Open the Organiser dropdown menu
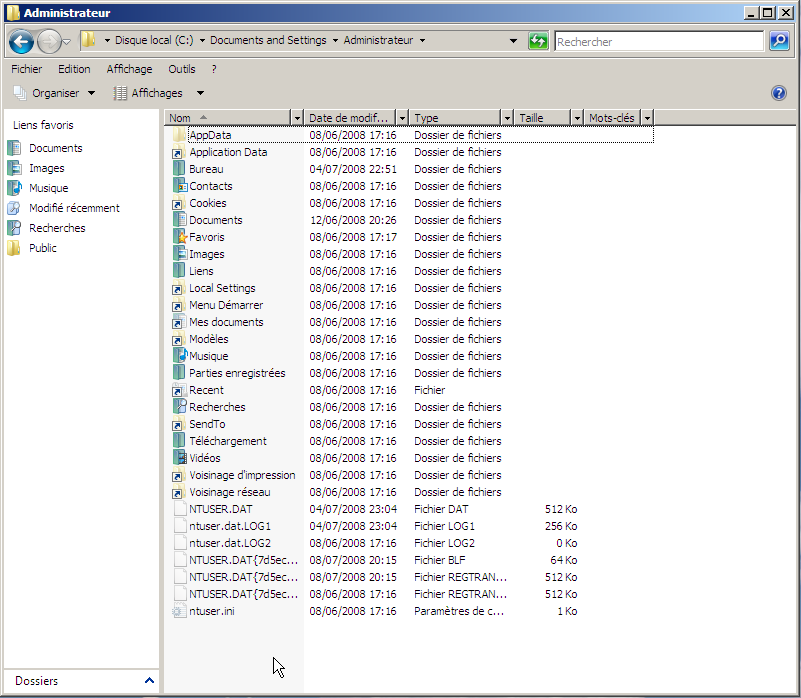This screenshot has height=698, width=801. [54, 93]
